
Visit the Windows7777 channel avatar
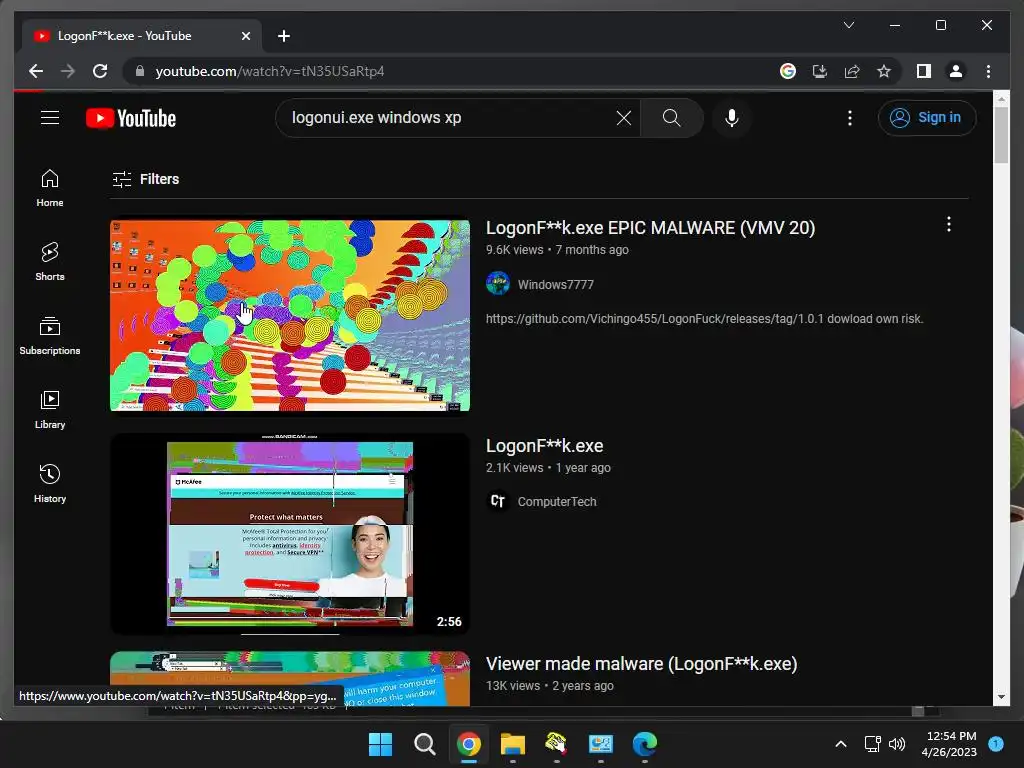point(498,284)
